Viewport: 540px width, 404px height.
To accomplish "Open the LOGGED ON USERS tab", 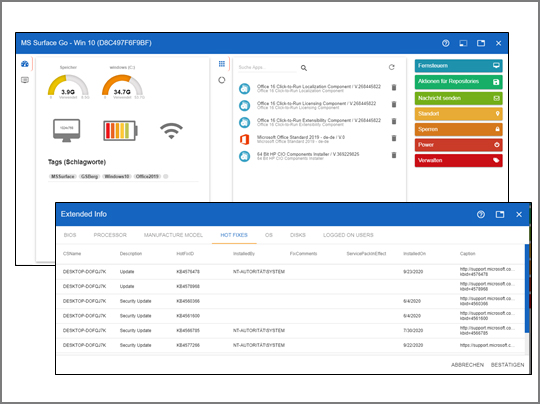I will (348, 235).
